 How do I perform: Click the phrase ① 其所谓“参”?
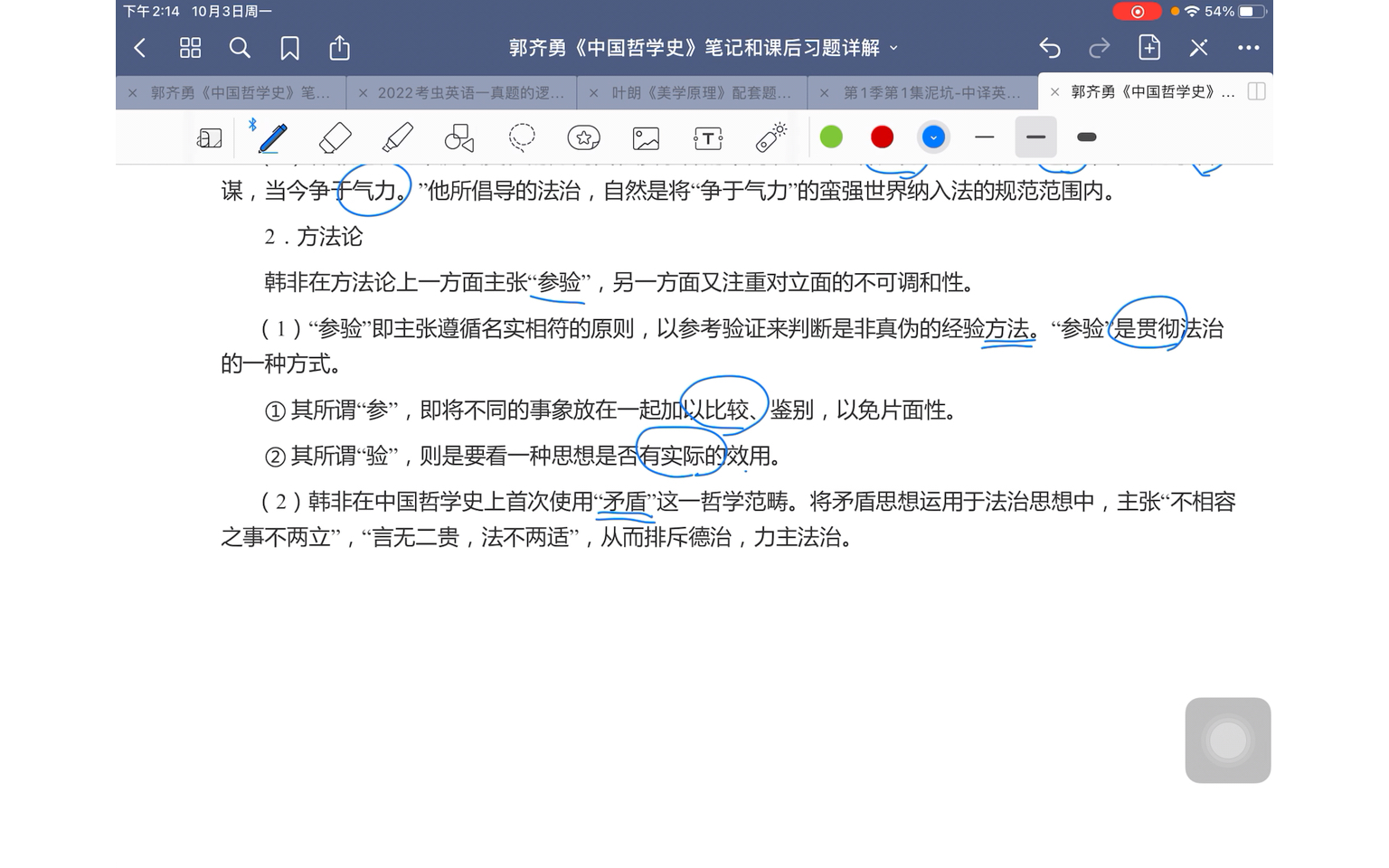(331, 410)
